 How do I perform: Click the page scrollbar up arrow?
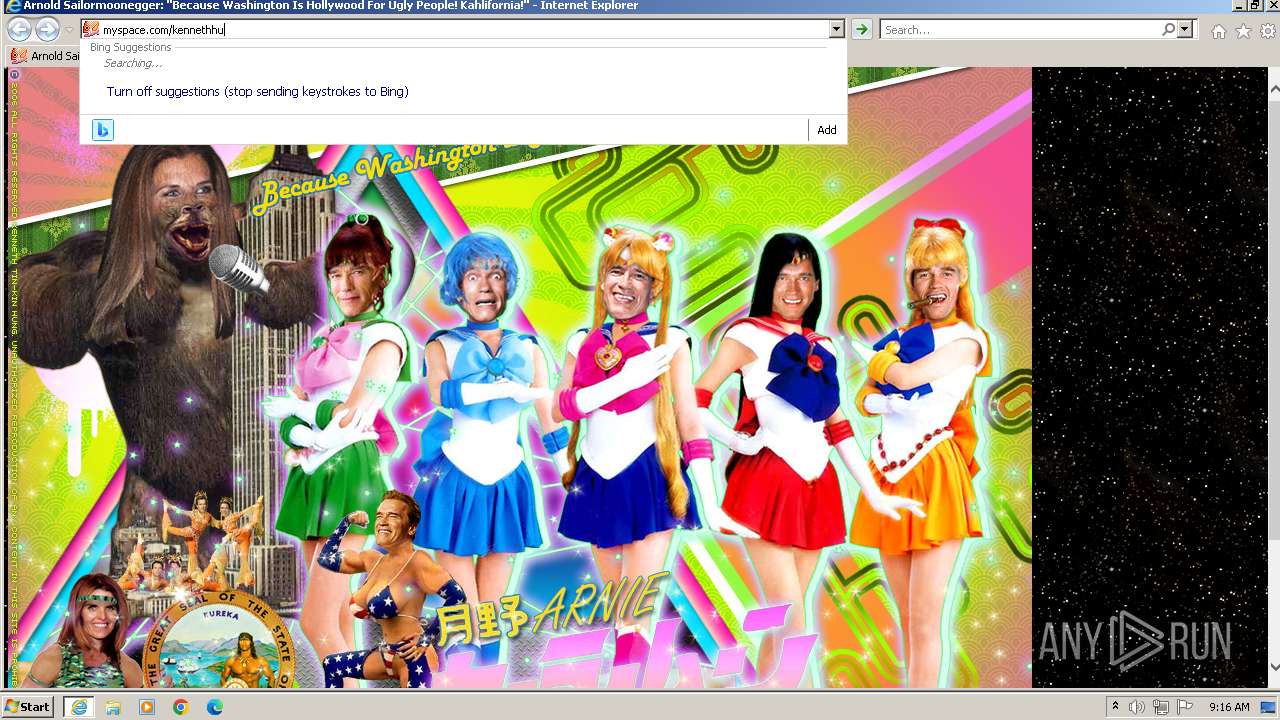[x=1274, y=89]
